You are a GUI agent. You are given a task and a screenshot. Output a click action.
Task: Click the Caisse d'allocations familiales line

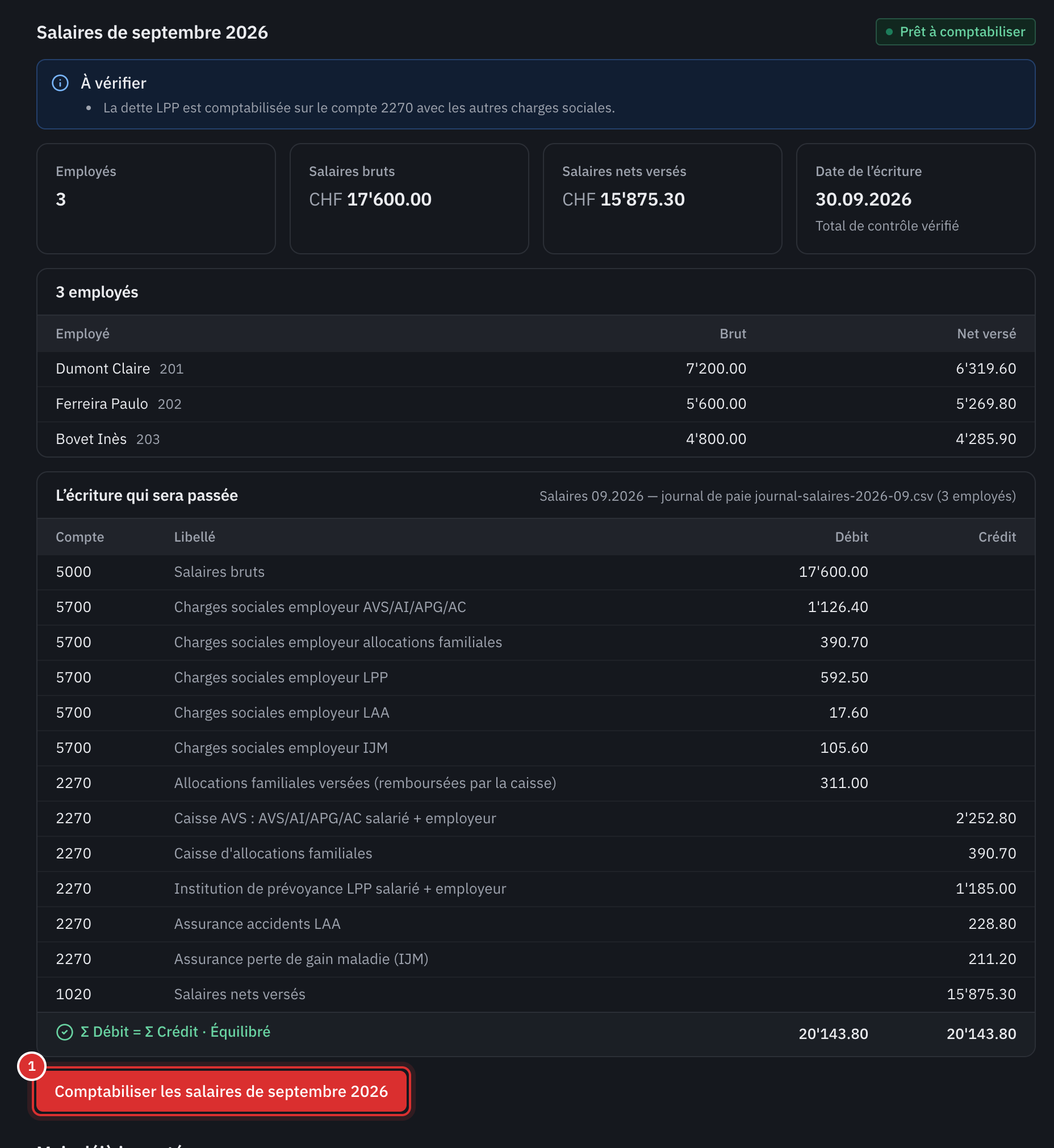536,854
